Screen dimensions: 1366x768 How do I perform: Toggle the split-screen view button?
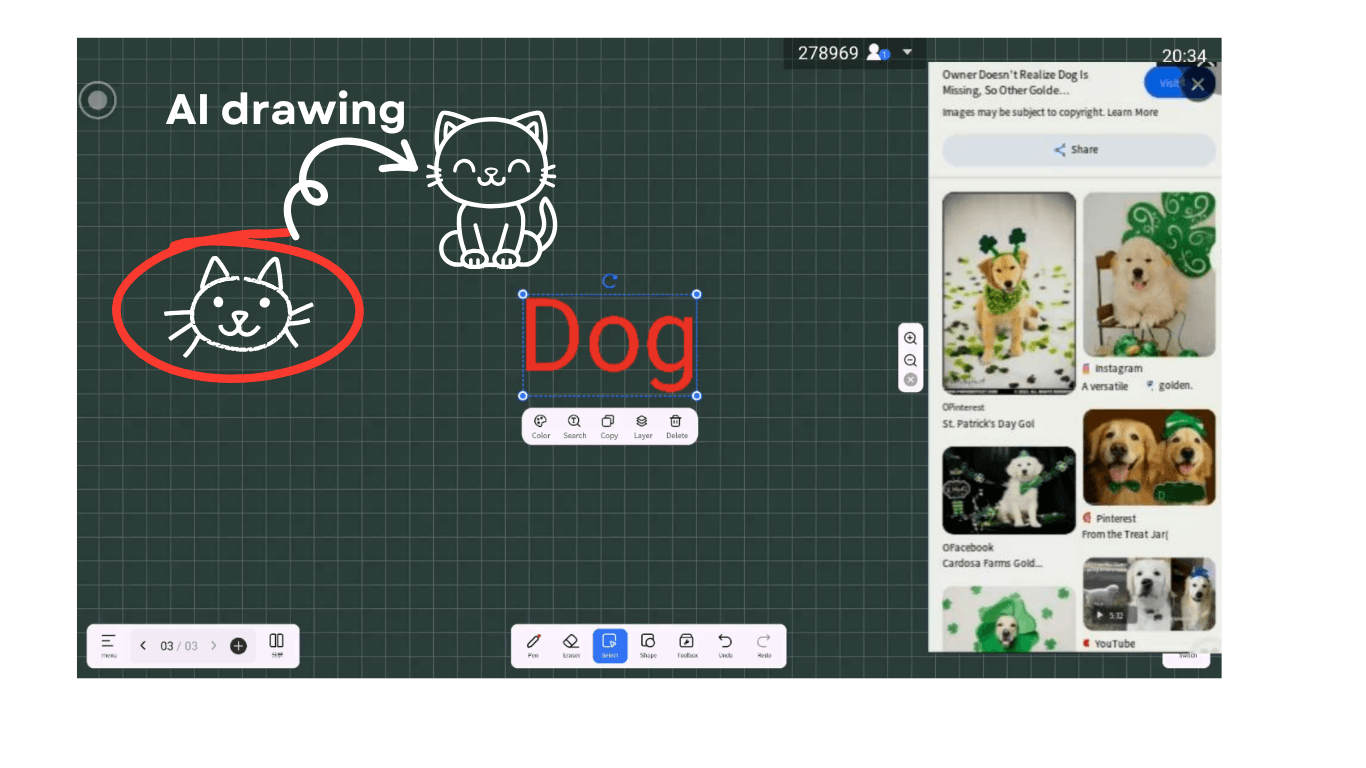[277, 644]
